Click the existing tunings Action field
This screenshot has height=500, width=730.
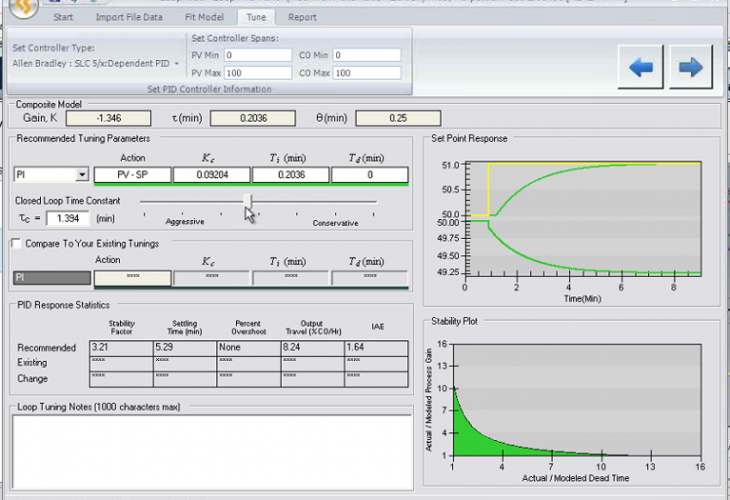[x=133, y=278]
